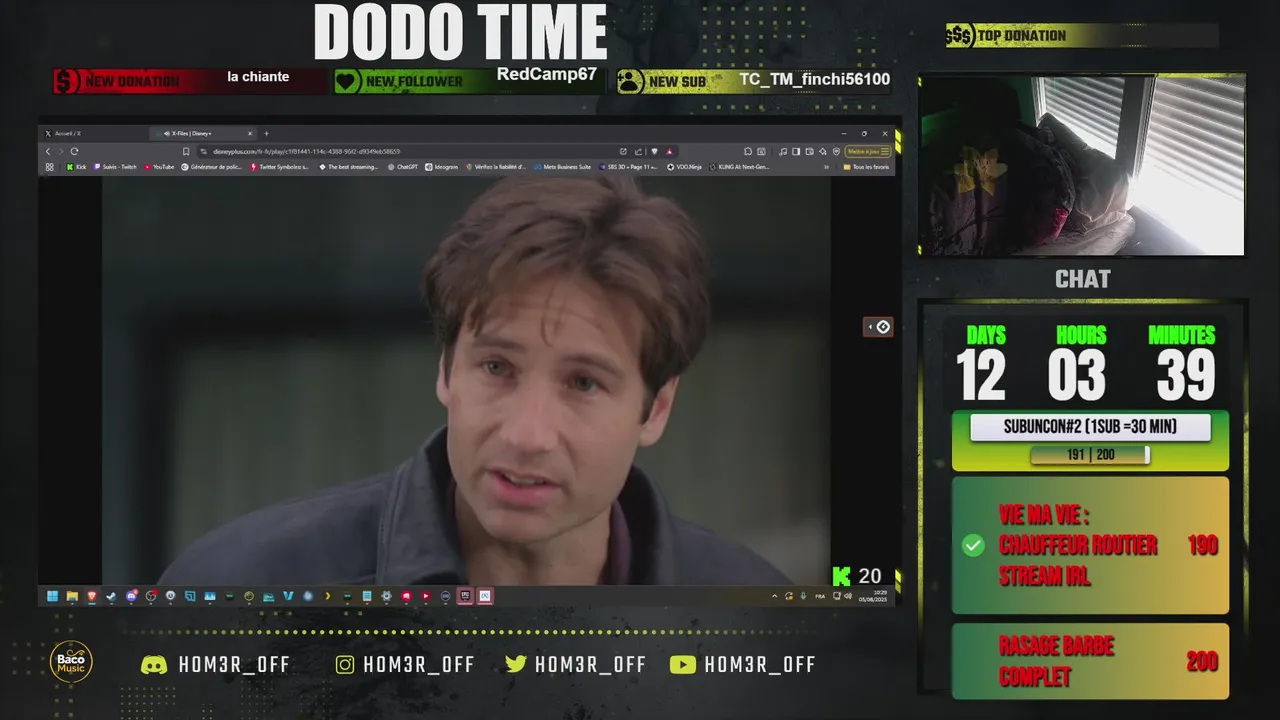Open the KLING AI bookmark
Image resolution: width=1280 pixels, height=720 pixels.
coord(738,167)
